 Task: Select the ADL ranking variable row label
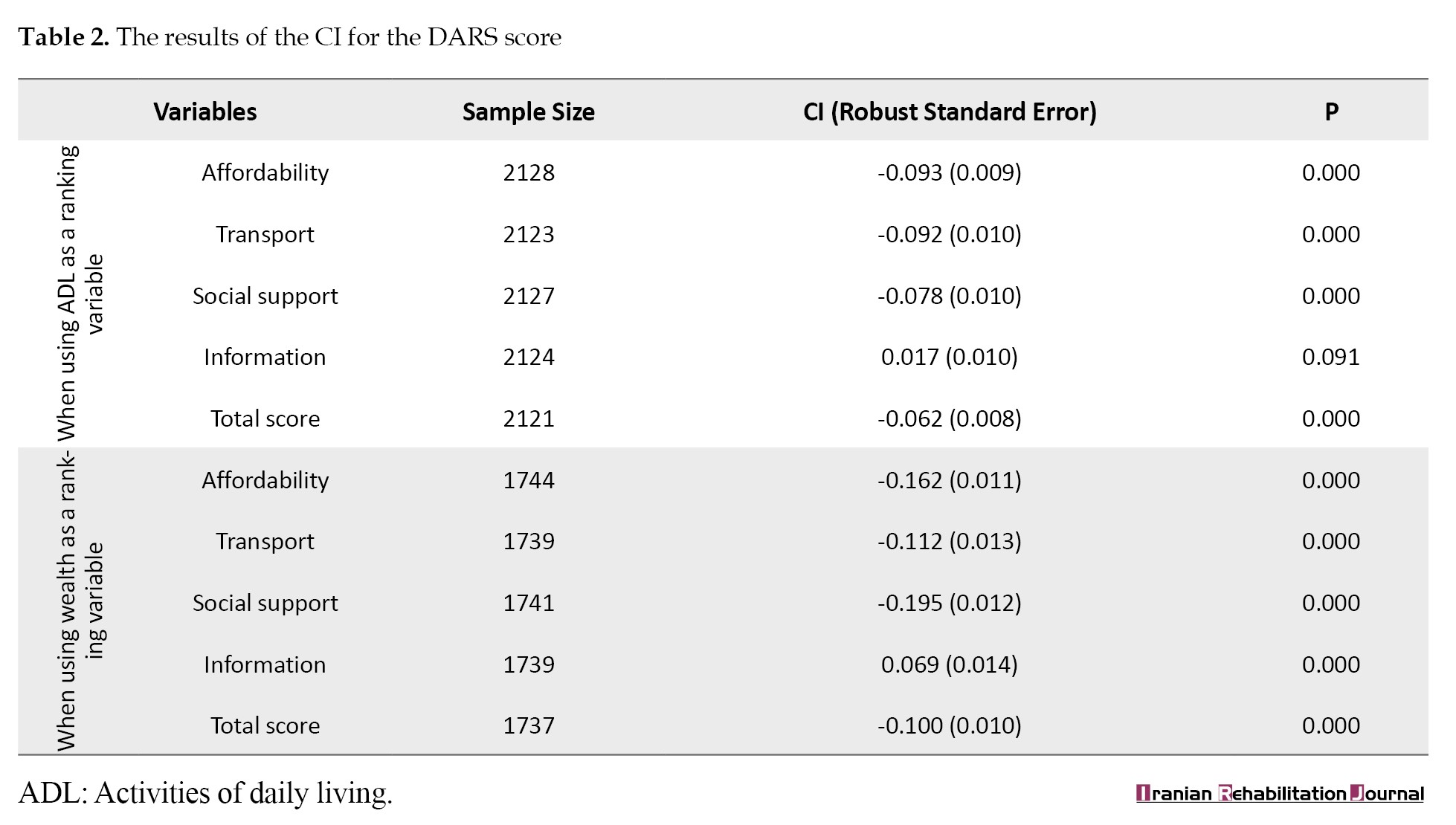click(x=79, y=293)
